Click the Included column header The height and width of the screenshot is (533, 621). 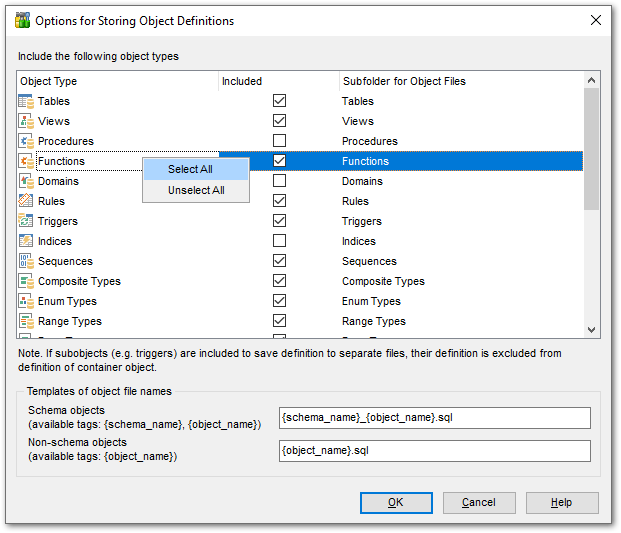click(x=279, y=81)
